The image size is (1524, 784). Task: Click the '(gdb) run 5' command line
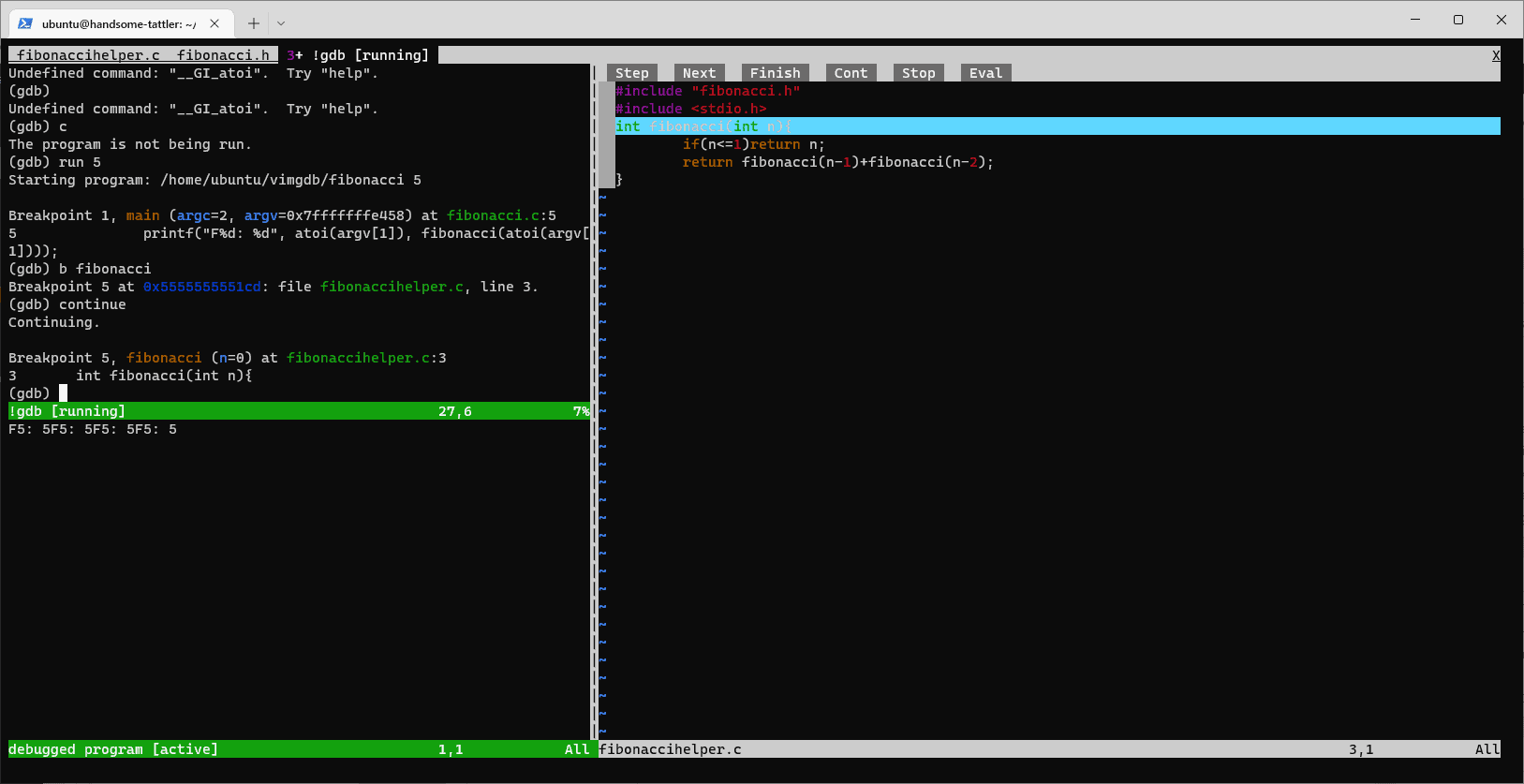click(x=54, y=162)
